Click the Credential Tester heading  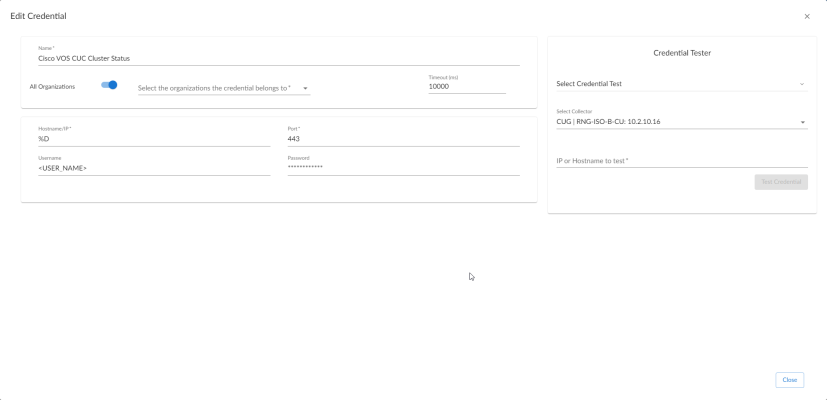click(682, 53)
